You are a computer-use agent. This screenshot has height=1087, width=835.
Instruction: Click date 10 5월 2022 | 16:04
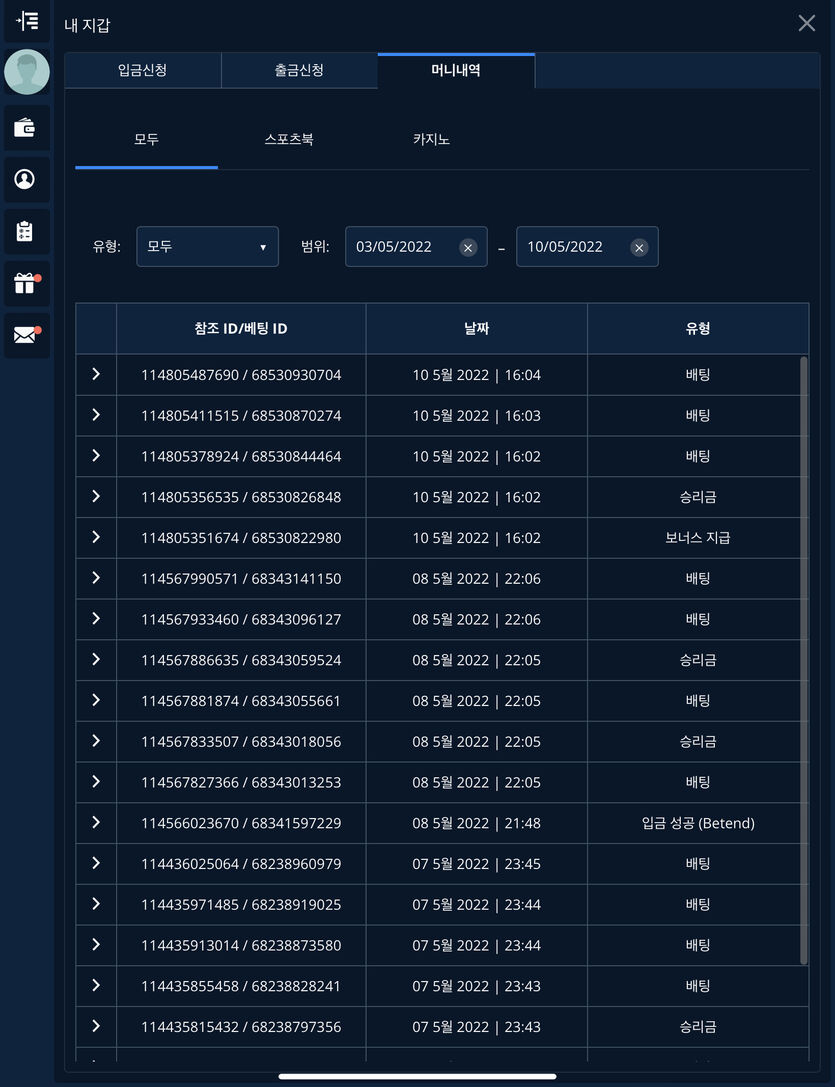[x=476, y=375]
